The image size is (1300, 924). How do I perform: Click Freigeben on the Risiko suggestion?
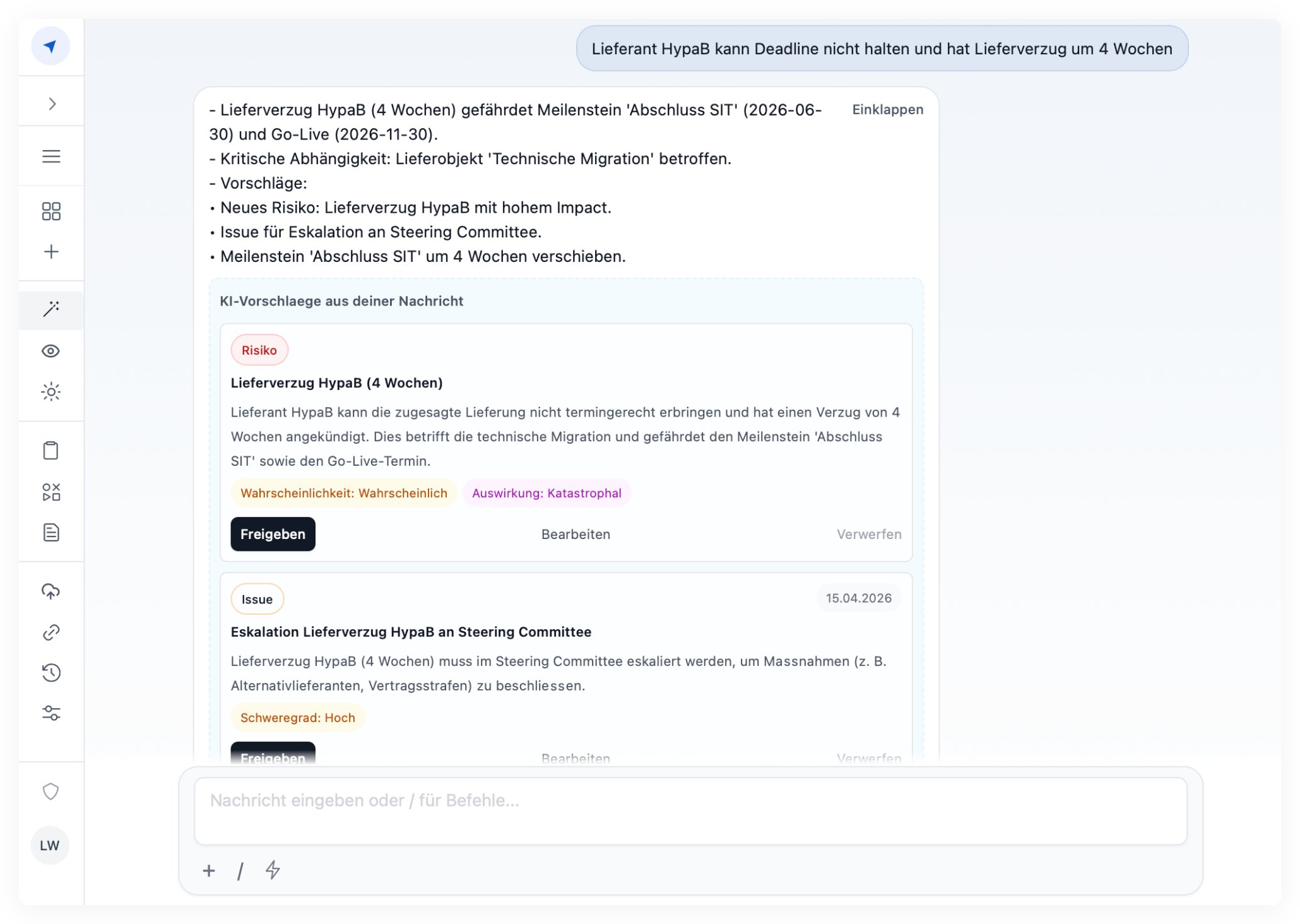(273, 533)
